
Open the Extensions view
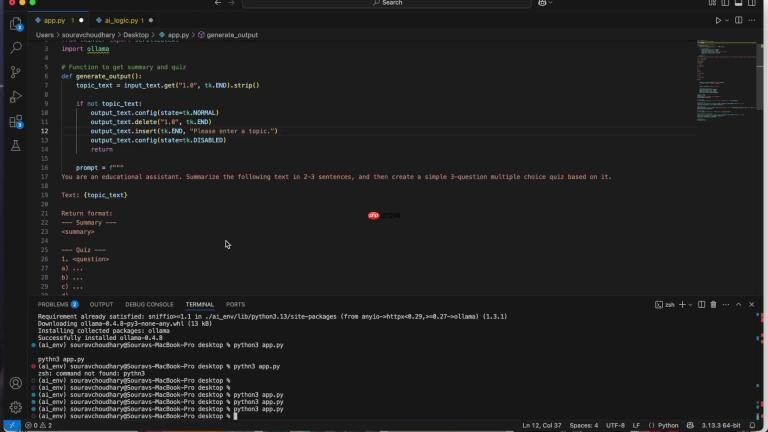[16, 121]
